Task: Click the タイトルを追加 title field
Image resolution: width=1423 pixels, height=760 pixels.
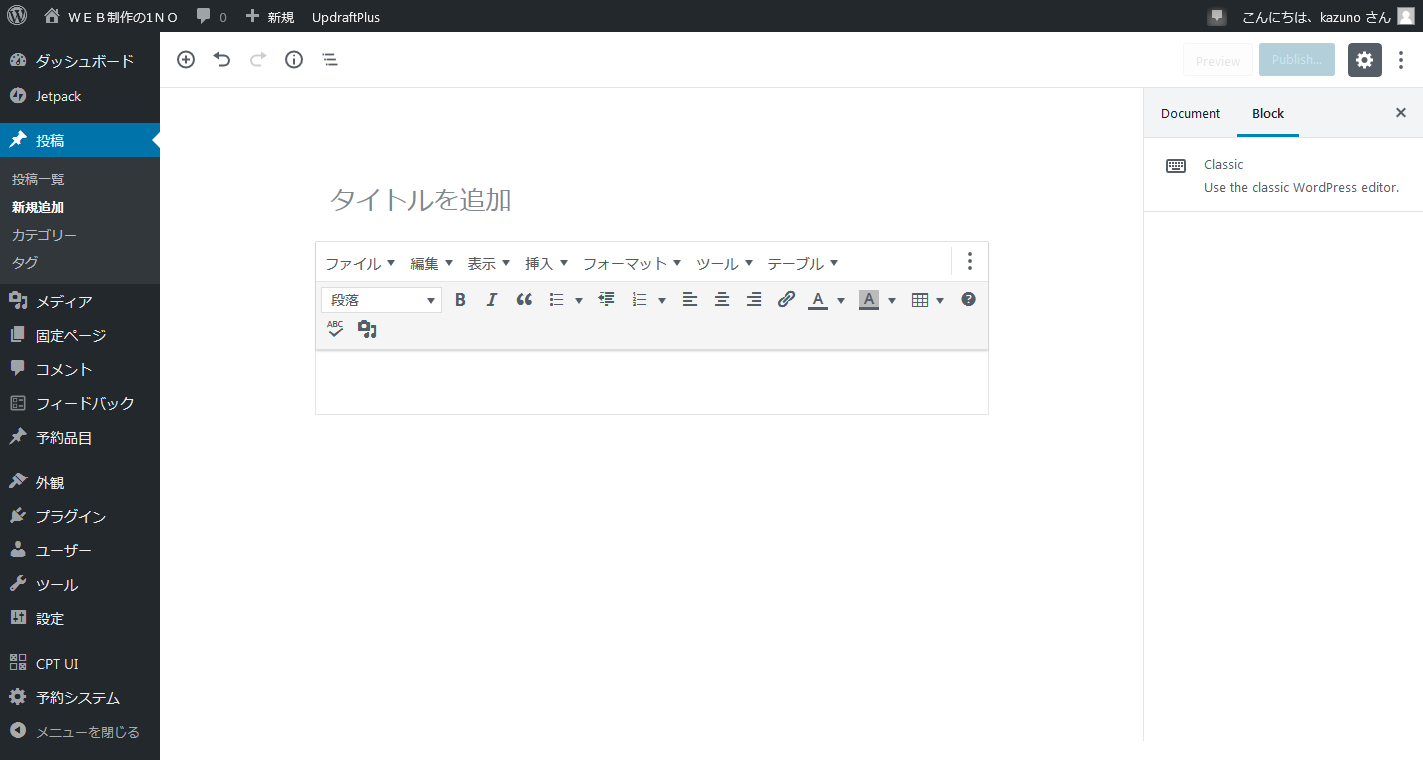Action: 652,200
